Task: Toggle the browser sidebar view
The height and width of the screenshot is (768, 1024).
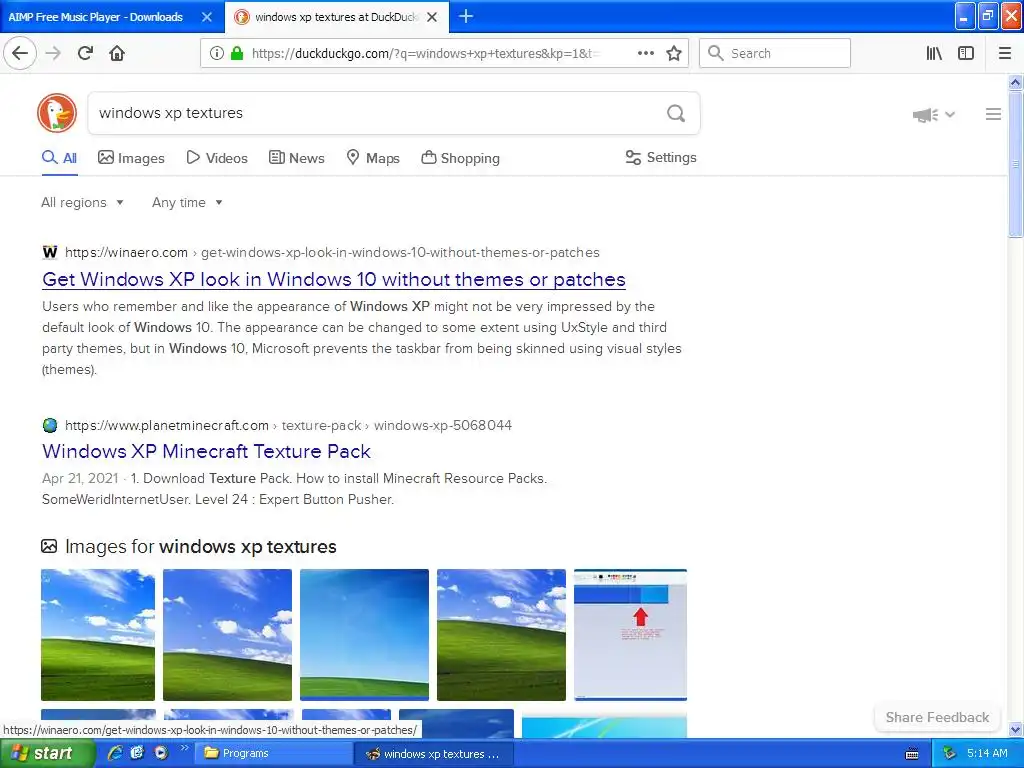Action: coord(966,53)
